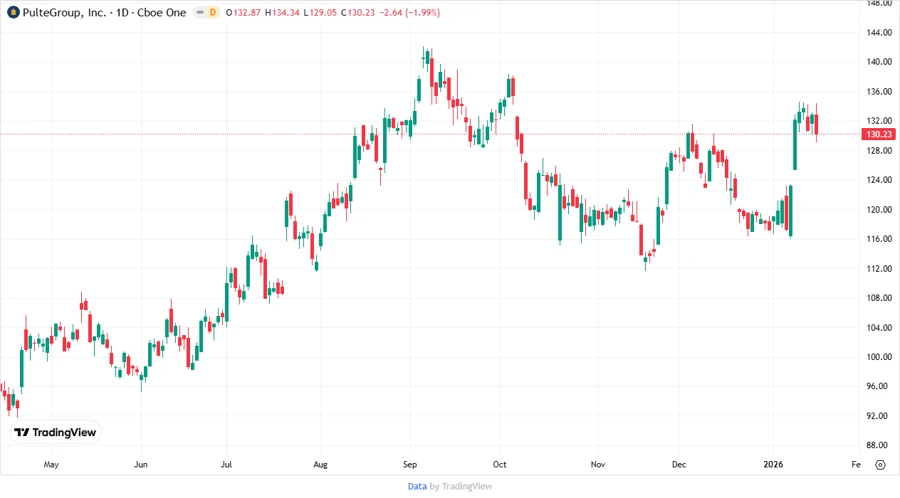The image size is (900, 498).
Task: Click the low value L129.05
Action: (320, 13)
